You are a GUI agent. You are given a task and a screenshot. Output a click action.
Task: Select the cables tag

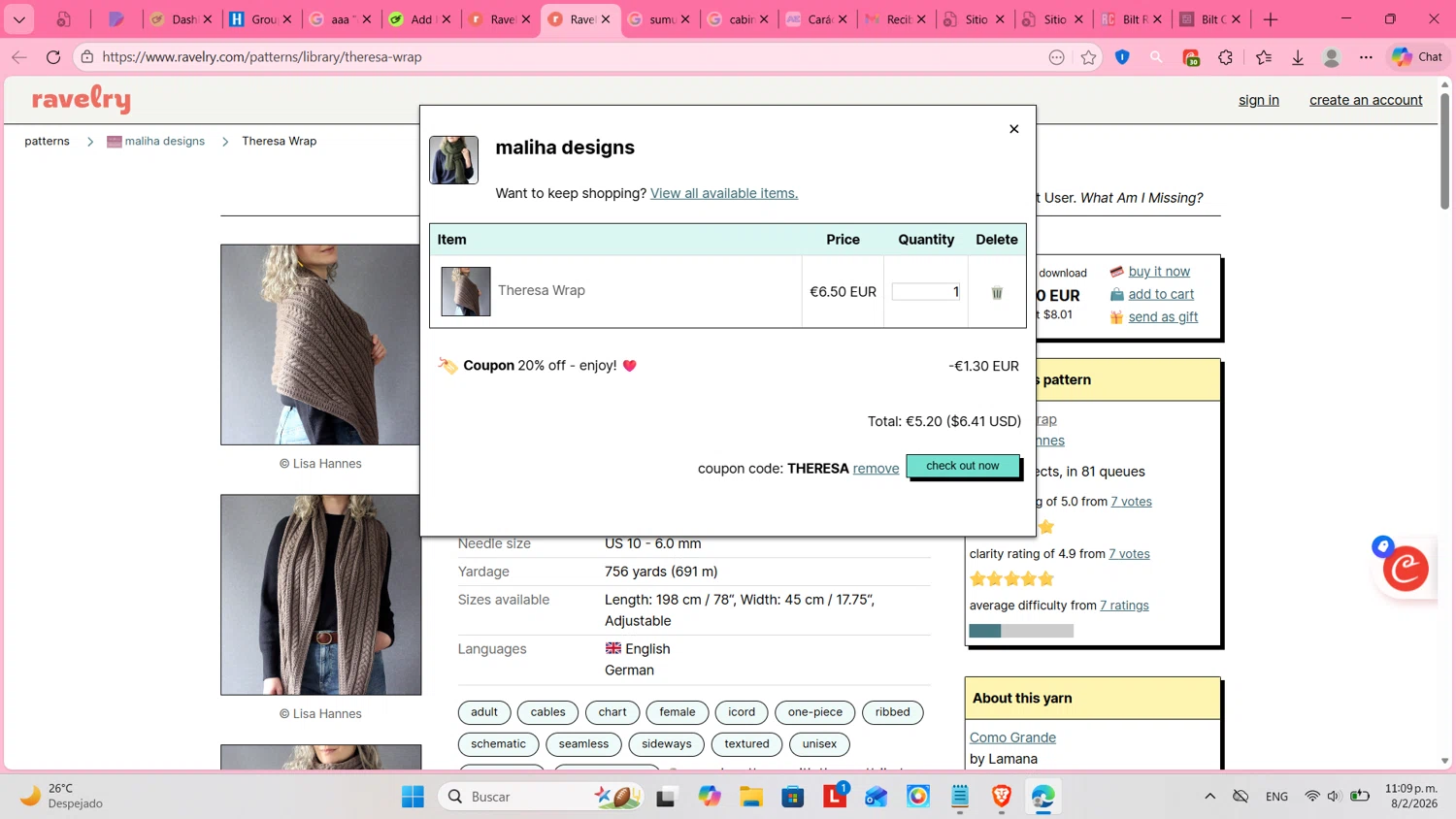pos(547,712)
